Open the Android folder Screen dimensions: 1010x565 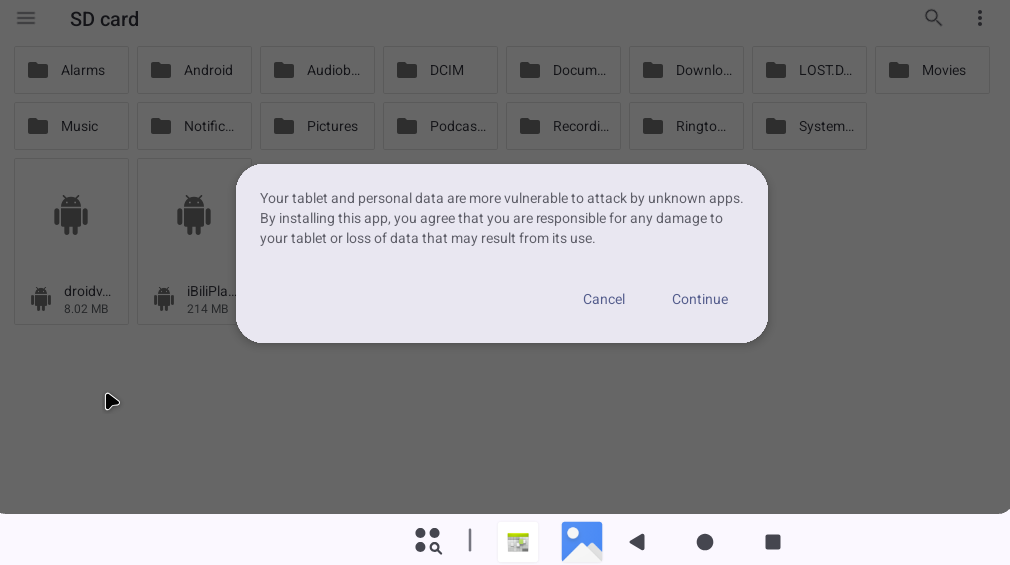pyautogui.click(x=195, y=70)
